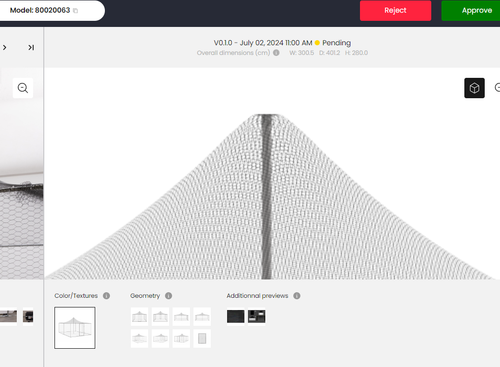Click the D: 401.2 depth value

tap(329, 53)
